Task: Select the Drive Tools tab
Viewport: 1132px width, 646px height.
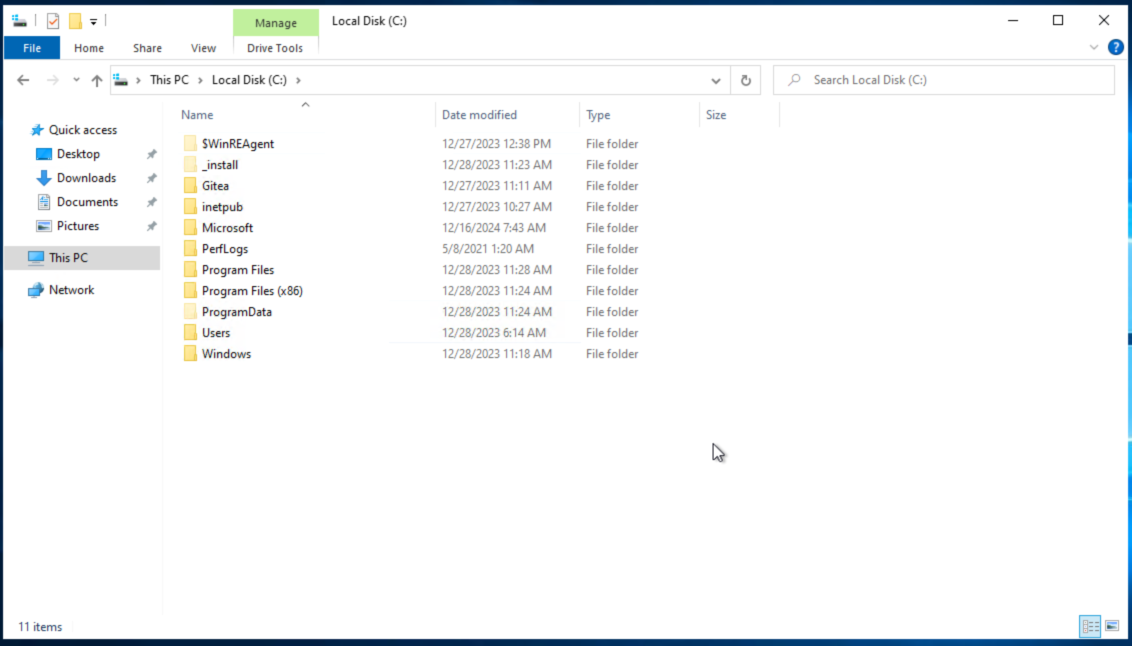Action: (275, 48)
